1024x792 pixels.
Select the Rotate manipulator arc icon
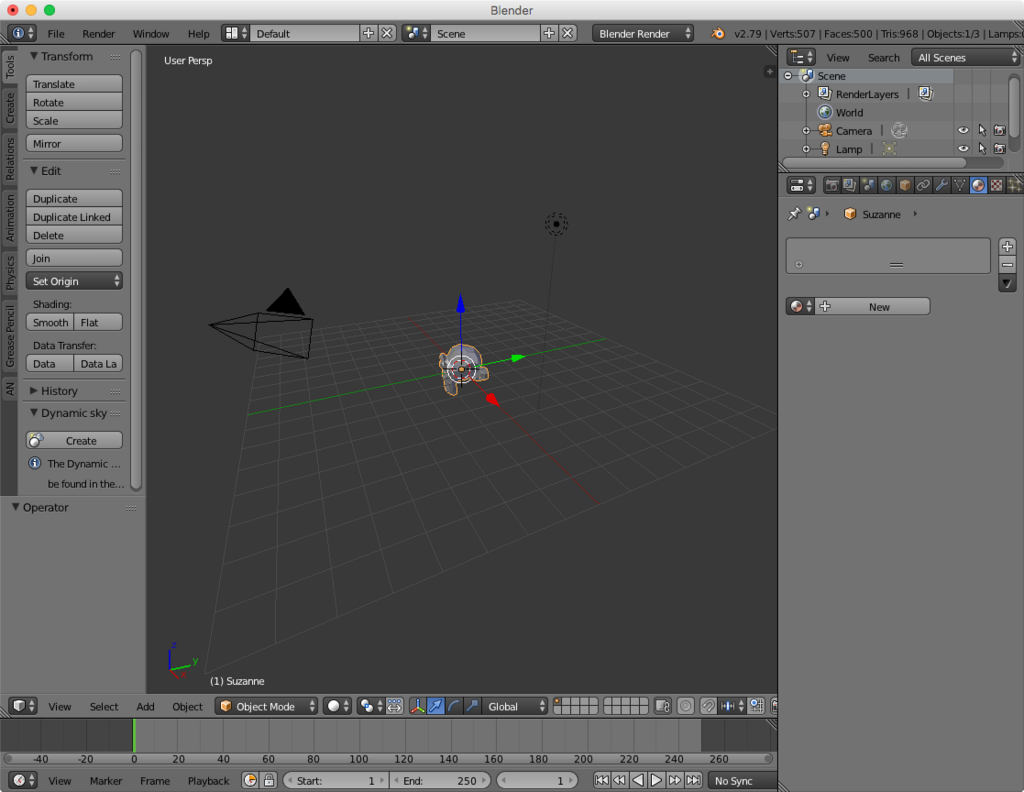pos(453,706)
